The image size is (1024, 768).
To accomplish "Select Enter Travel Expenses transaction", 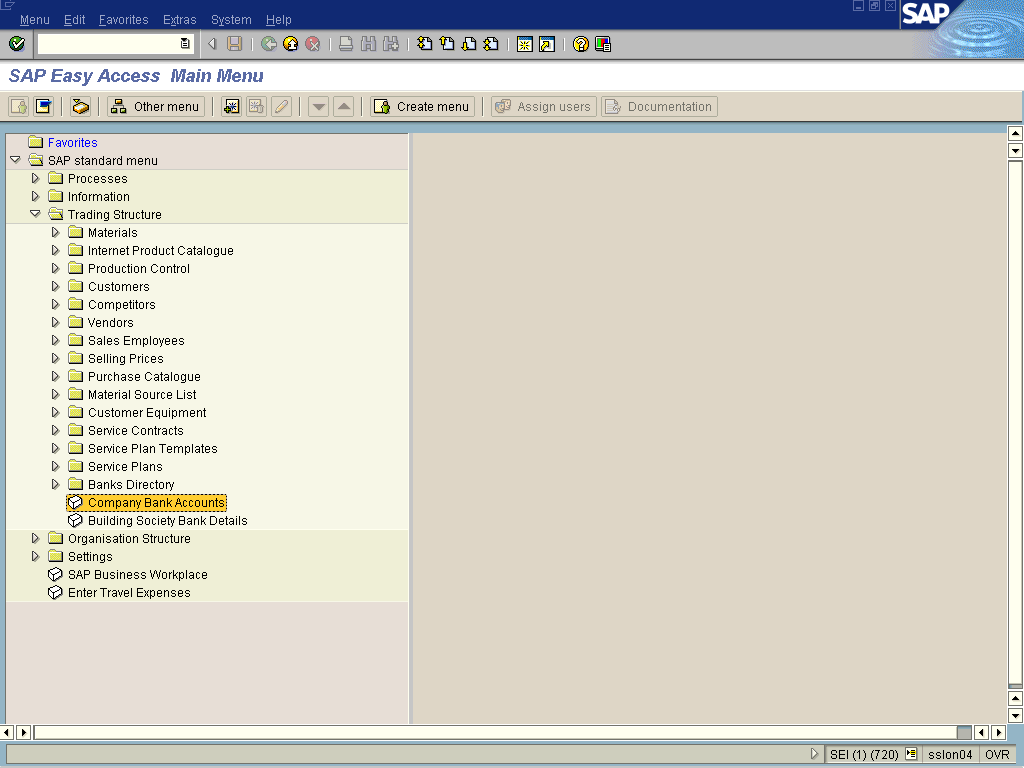I will click(129, 592).
